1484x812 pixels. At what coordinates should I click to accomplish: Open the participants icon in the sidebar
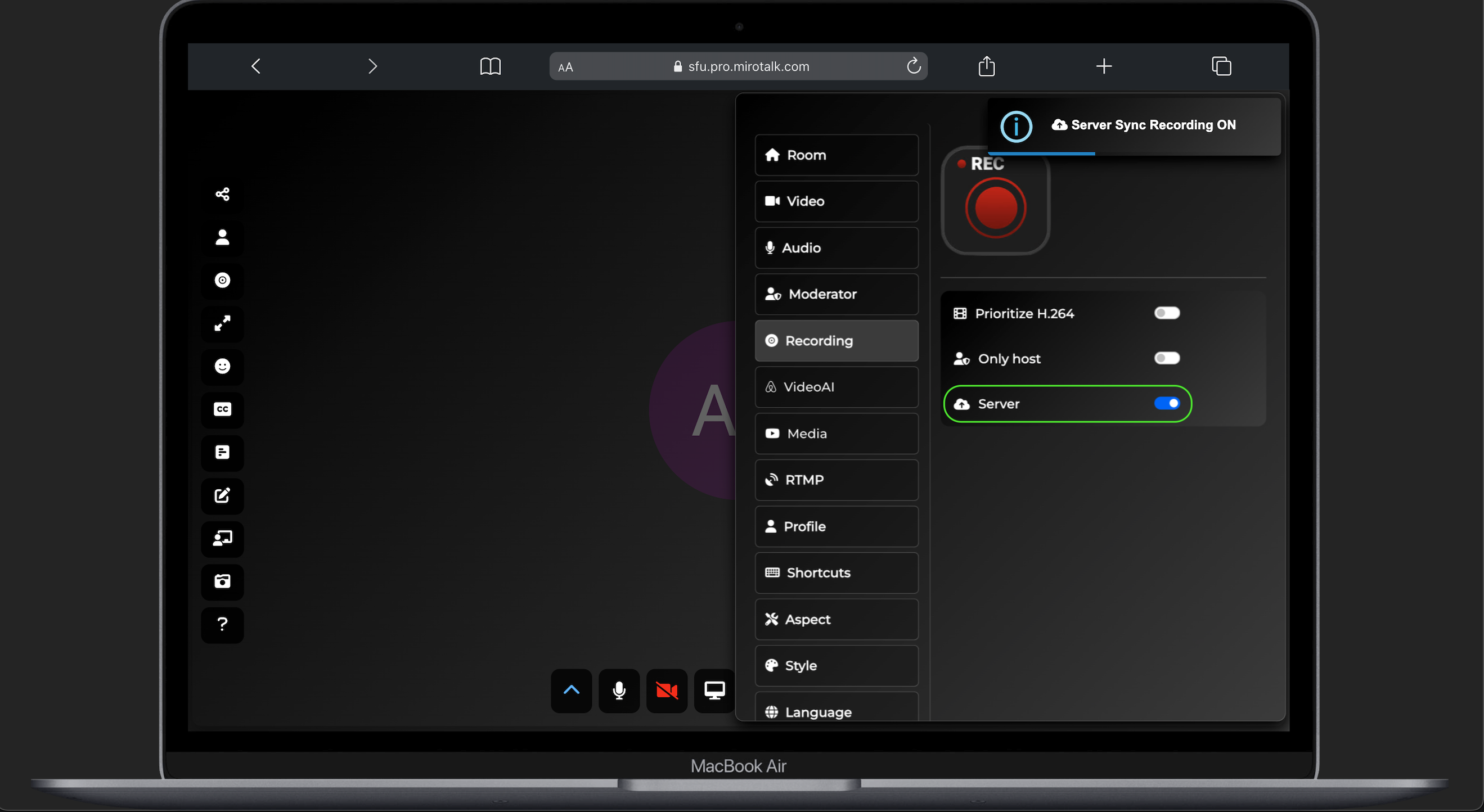coord(222,237)
